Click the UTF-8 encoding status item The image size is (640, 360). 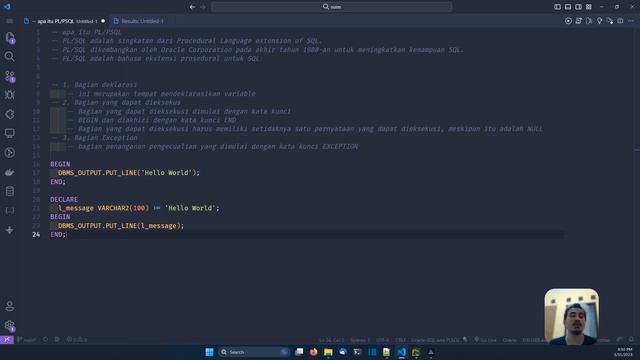coord(382,340)
